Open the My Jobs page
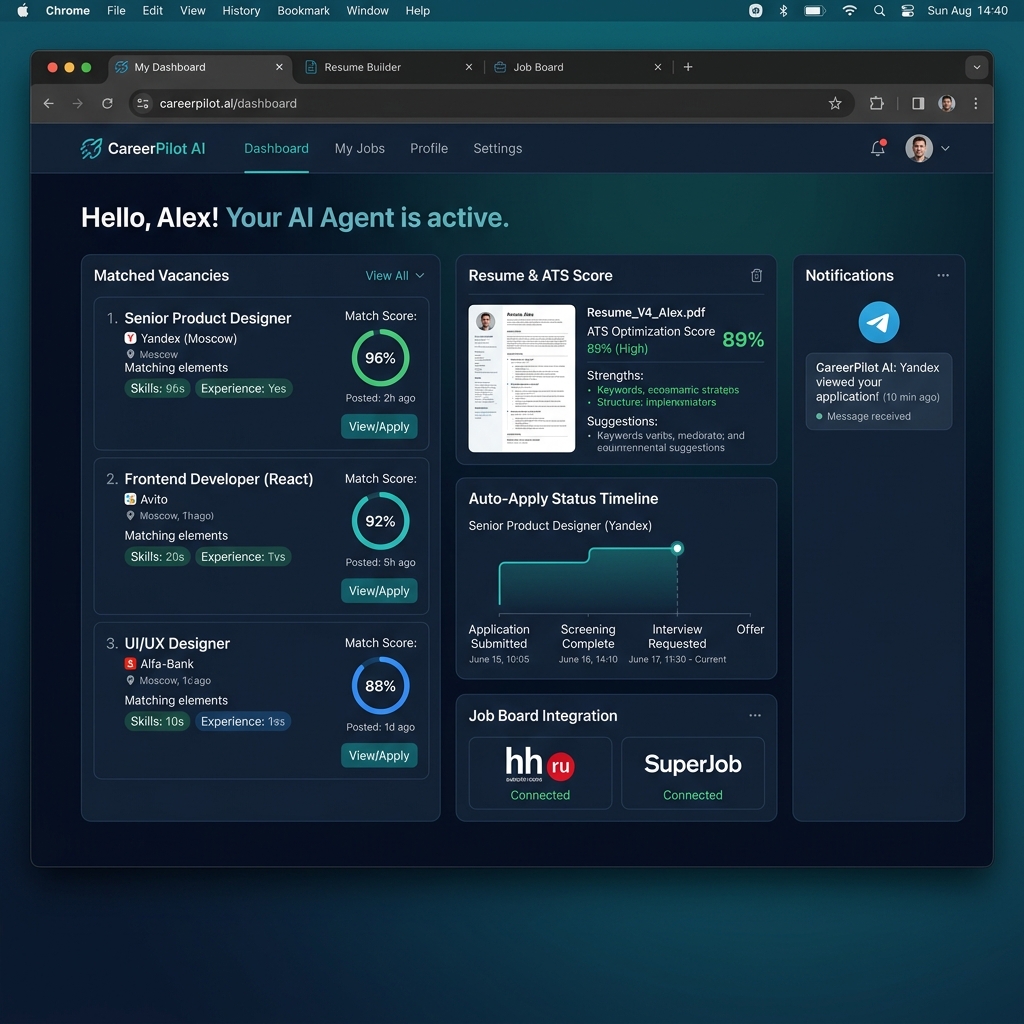1024x1024 pixels. (359, 148)
